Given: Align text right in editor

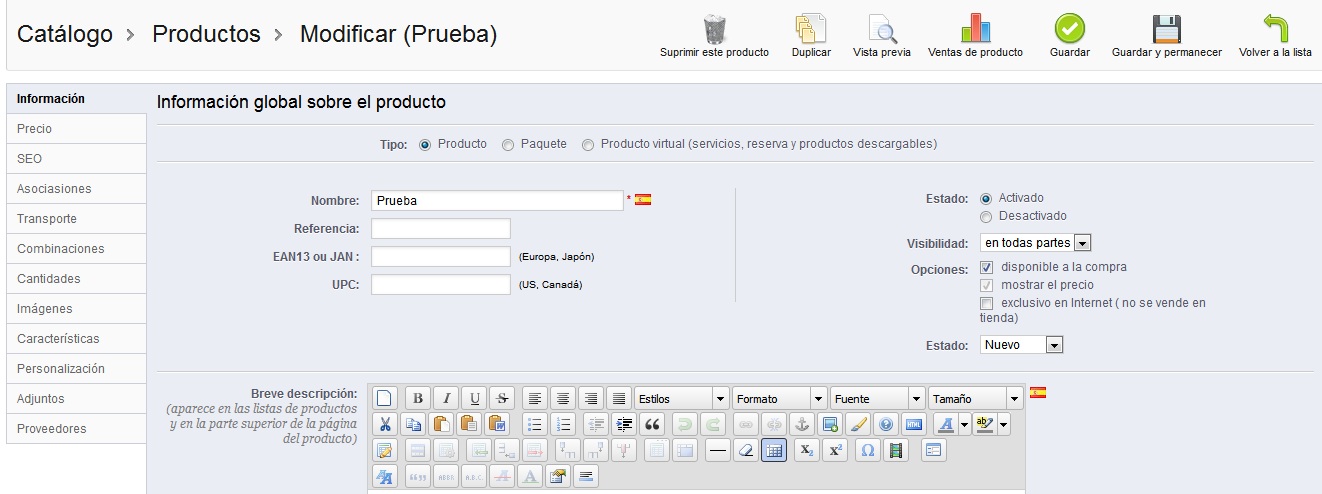Looking at the screenshot, I should click(591, 398).
